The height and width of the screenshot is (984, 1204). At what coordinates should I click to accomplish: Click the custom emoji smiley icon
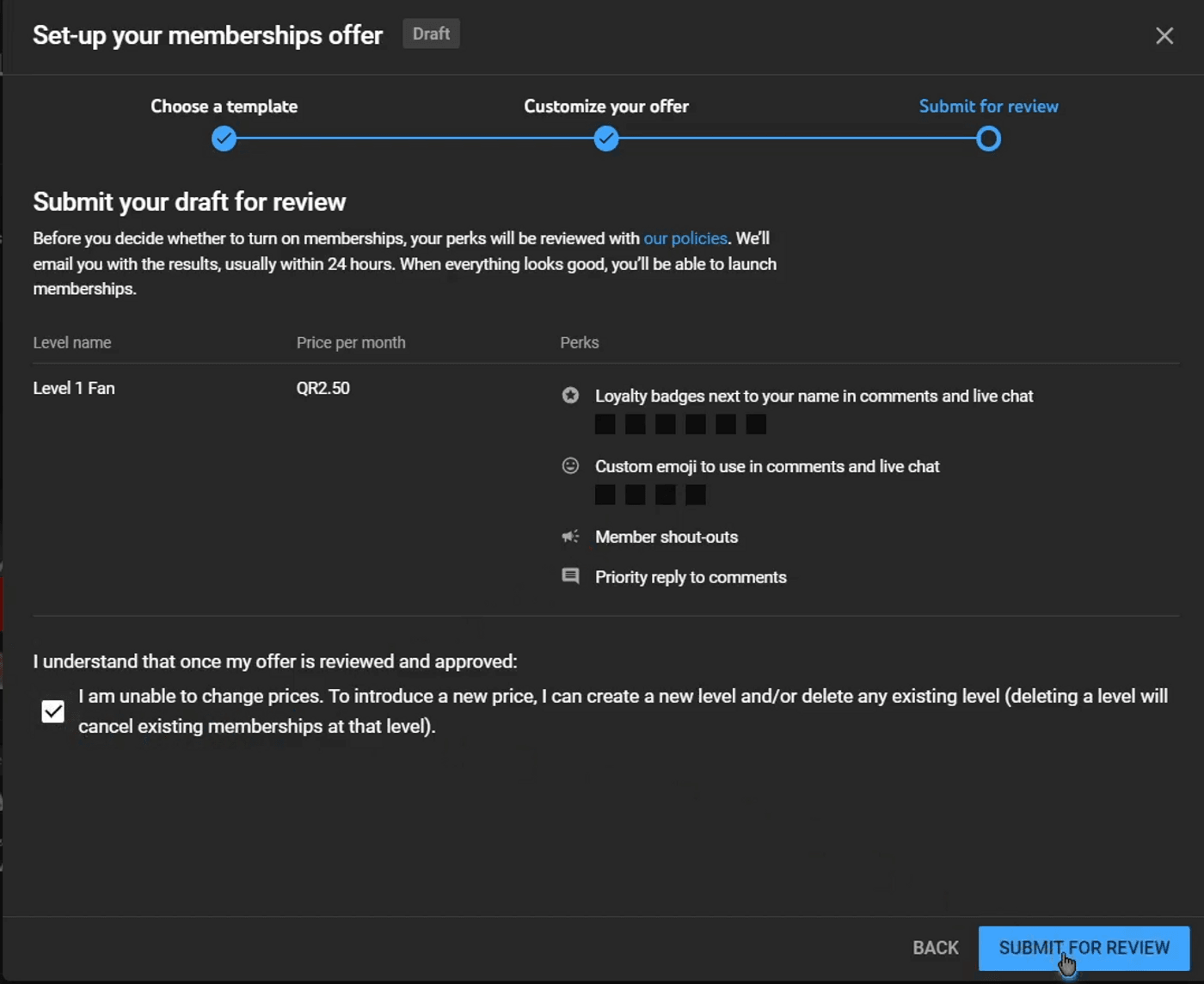pyautogui.click(x=570, y=466)
